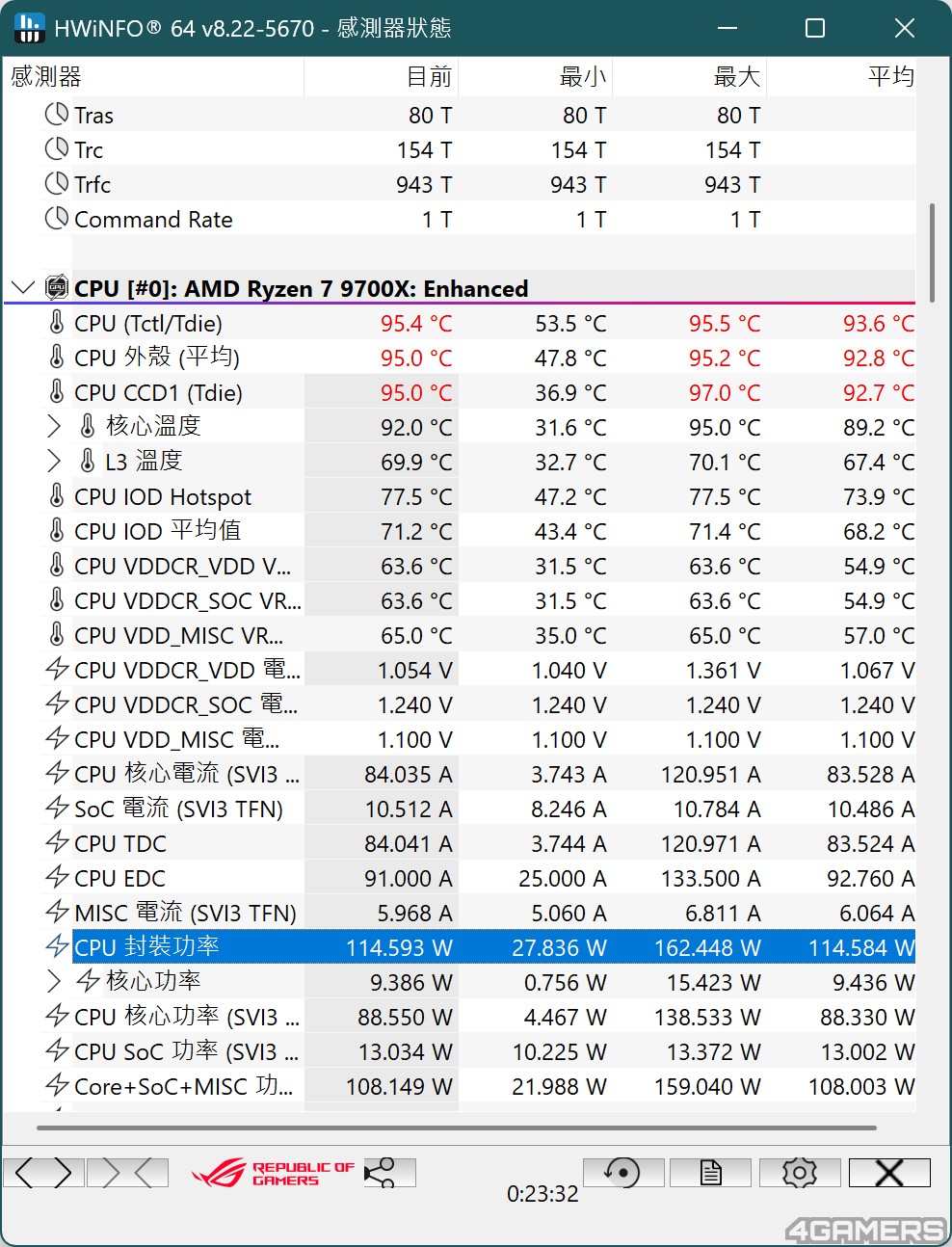Click the reset clock button in bottom toolbar
Screen dimensions: 952x1247
623,1172
